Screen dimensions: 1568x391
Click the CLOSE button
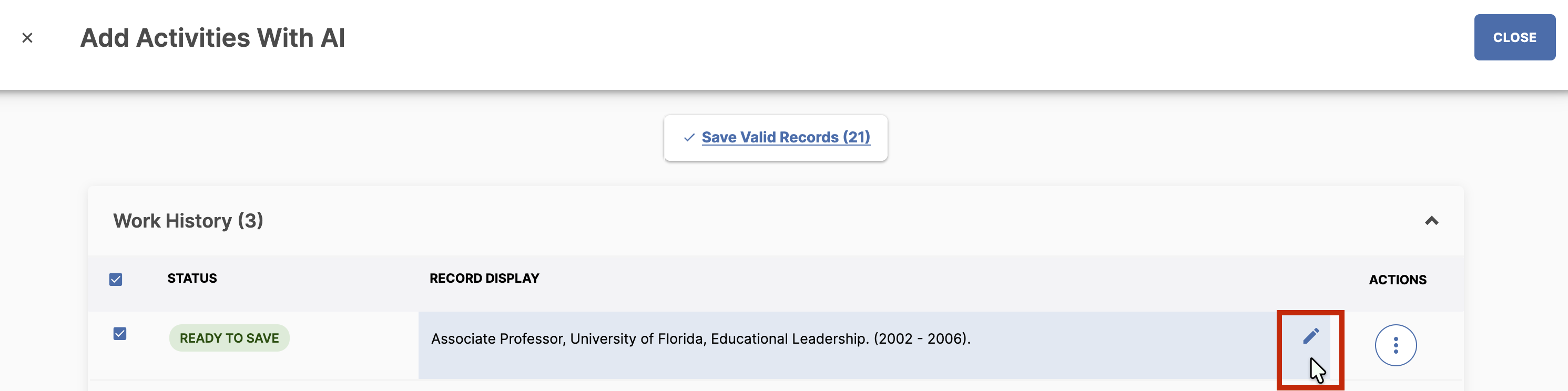pyautogui.click(x=1514, y=37)
